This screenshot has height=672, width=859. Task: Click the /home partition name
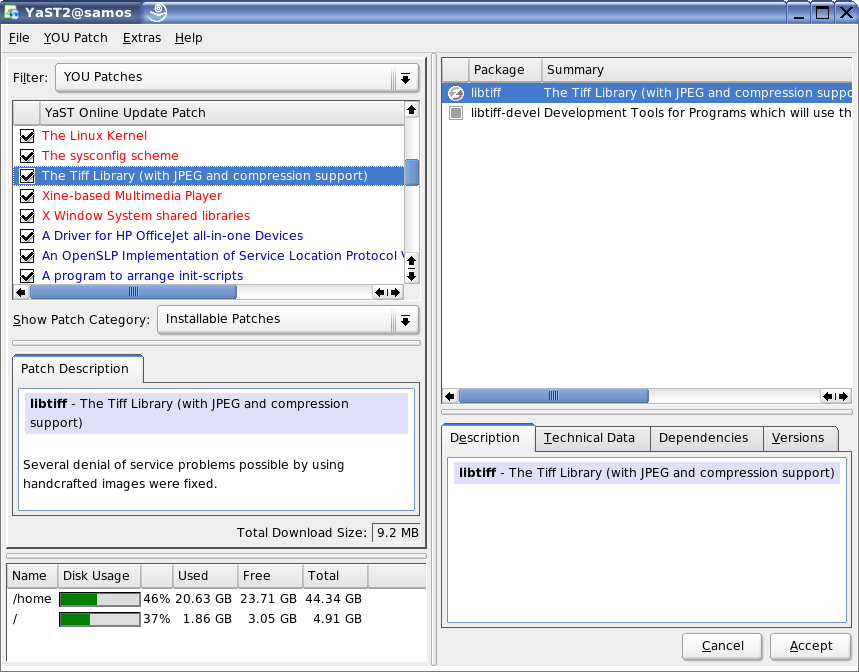point(32,599)
